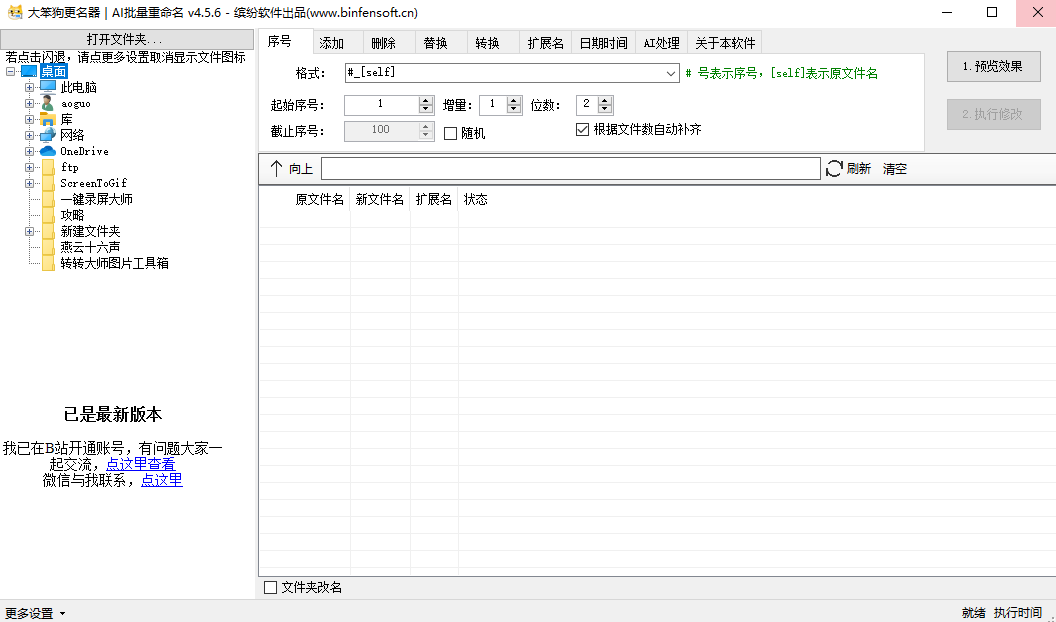Open the 点这里查看 Bilibili link
Viewport: 1056px width, 622px height.
pos(140,464)
